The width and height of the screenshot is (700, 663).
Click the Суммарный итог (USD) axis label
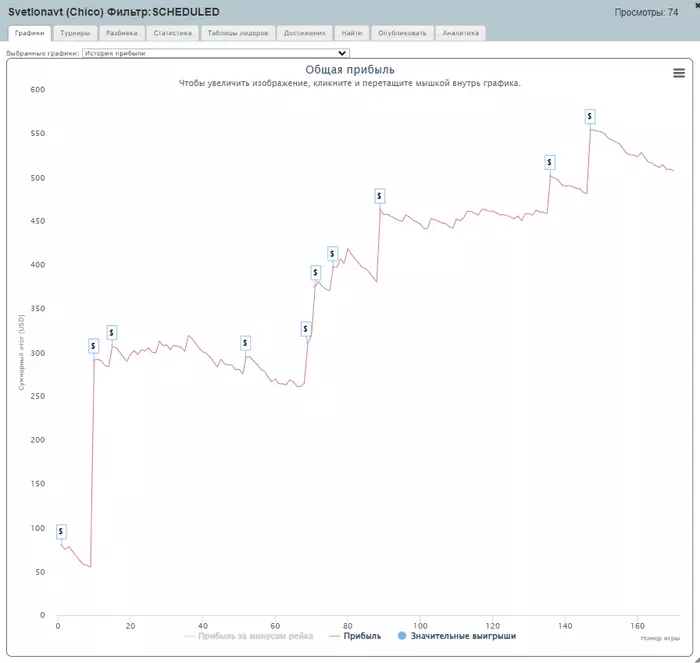pyautogui.click(x=21, y=352)
